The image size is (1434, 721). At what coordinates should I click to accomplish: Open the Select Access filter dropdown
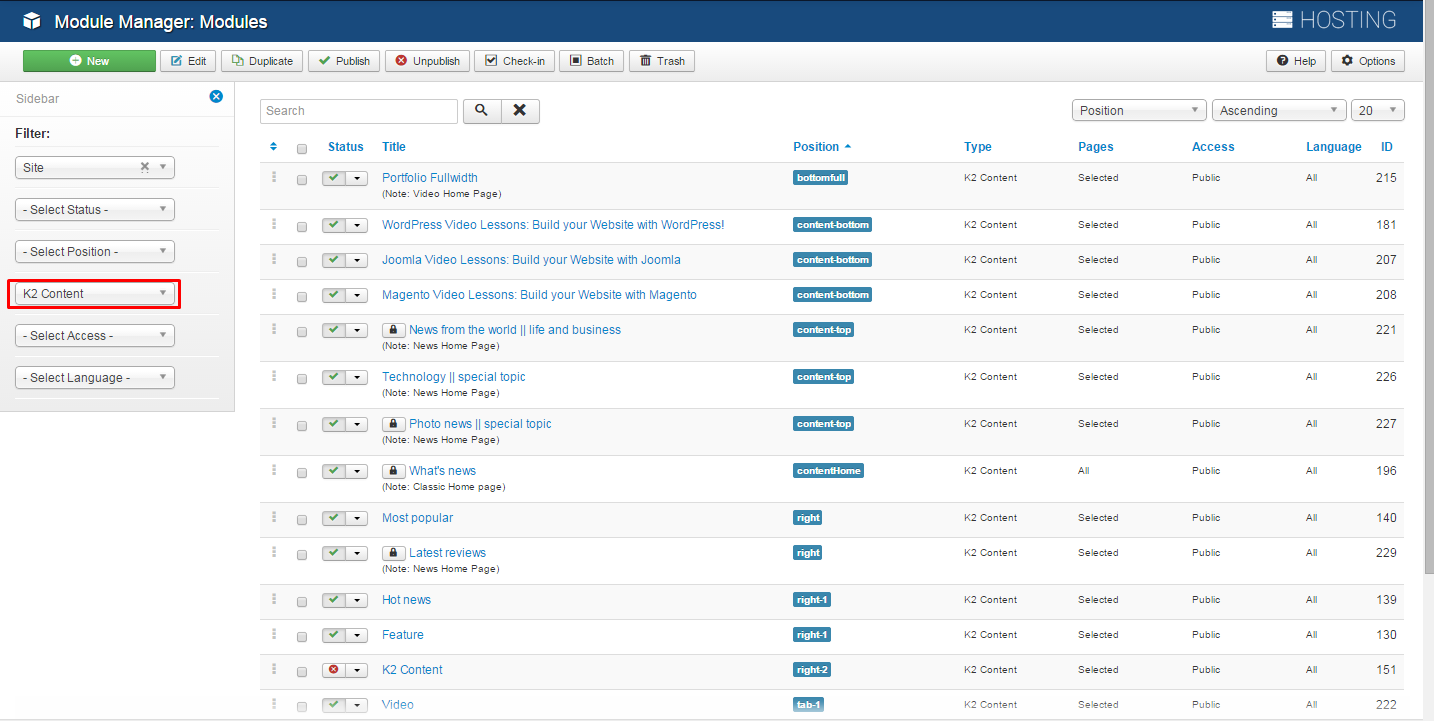coord(95,336)
